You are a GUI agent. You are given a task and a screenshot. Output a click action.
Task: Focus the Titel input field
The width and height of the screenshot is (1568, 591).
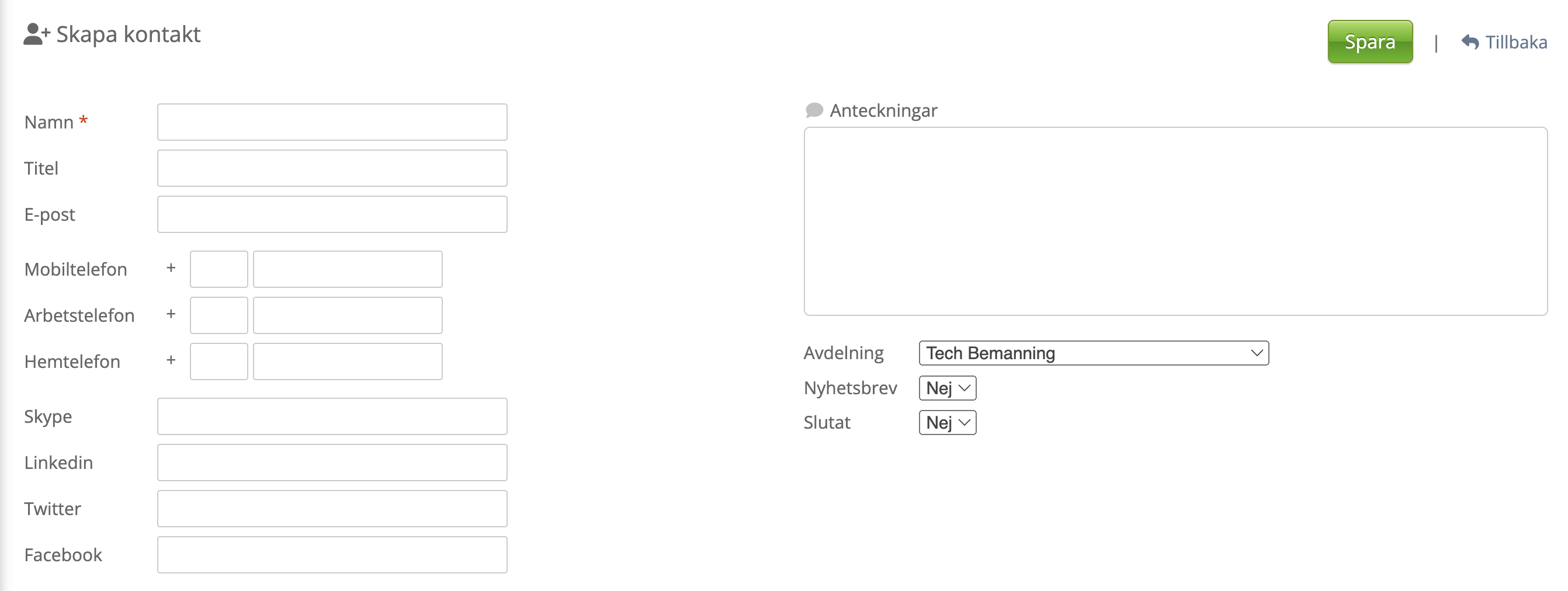pyautogui.click(x=332, y=168)
